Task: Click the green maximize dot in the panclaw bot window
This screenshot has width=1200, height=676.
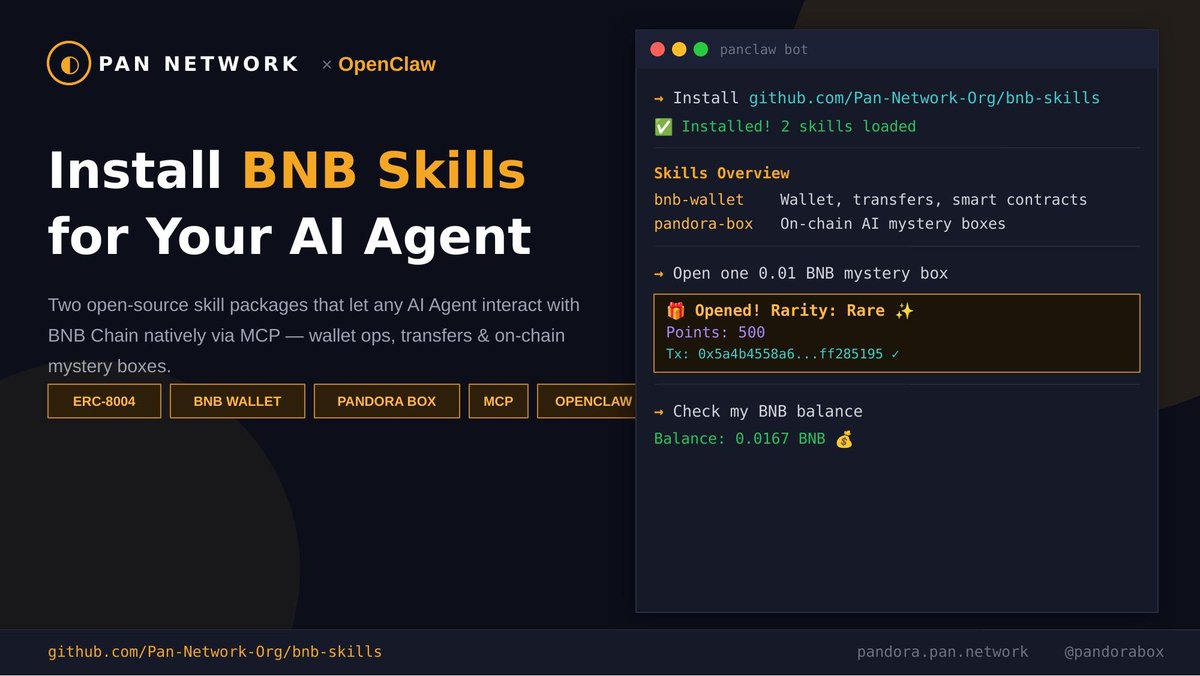Action: point(701,49)
